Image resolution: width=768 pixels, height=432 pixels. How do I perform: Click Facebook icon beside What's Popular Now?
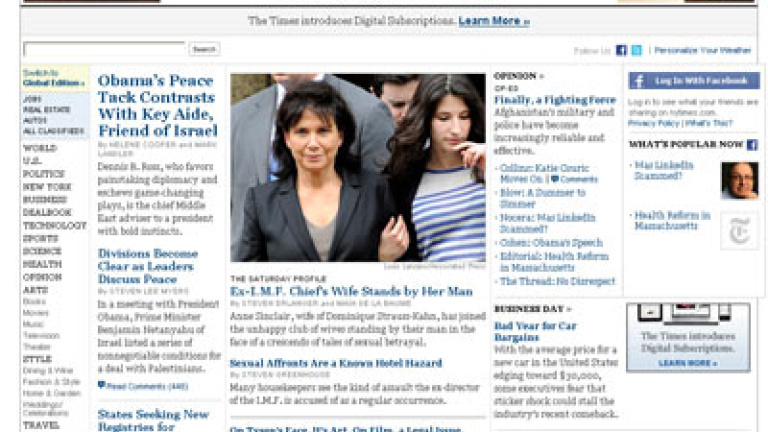[x=752, y=144]
